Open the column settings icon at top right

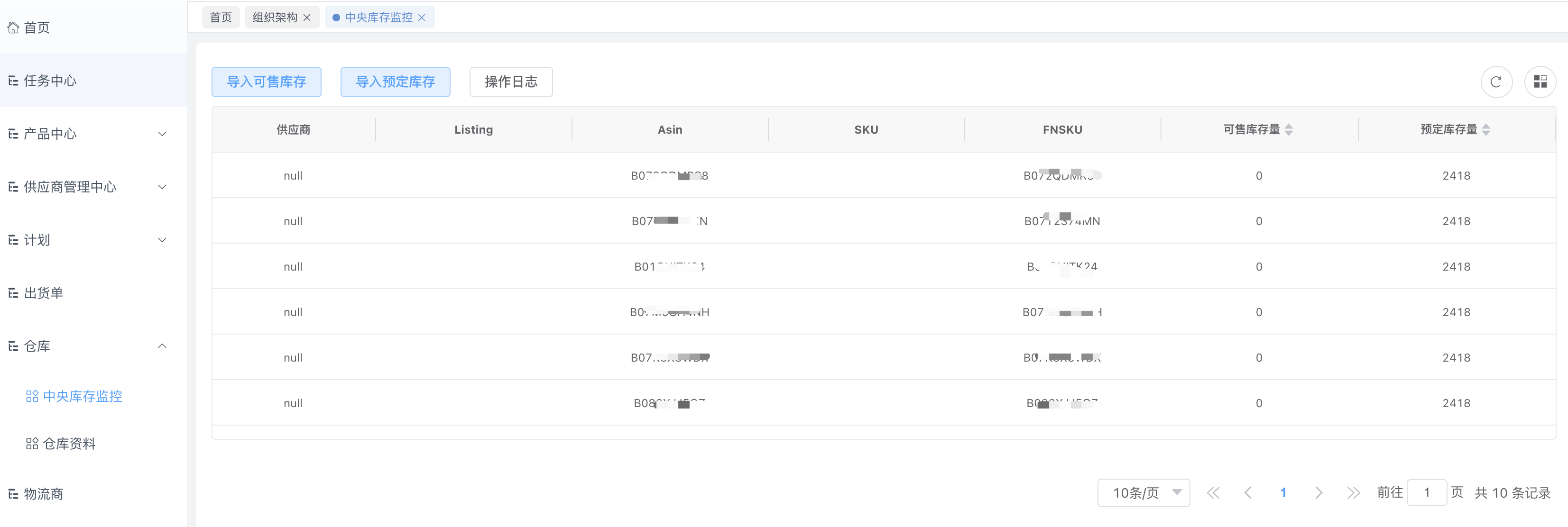(x=1540, y=82)
